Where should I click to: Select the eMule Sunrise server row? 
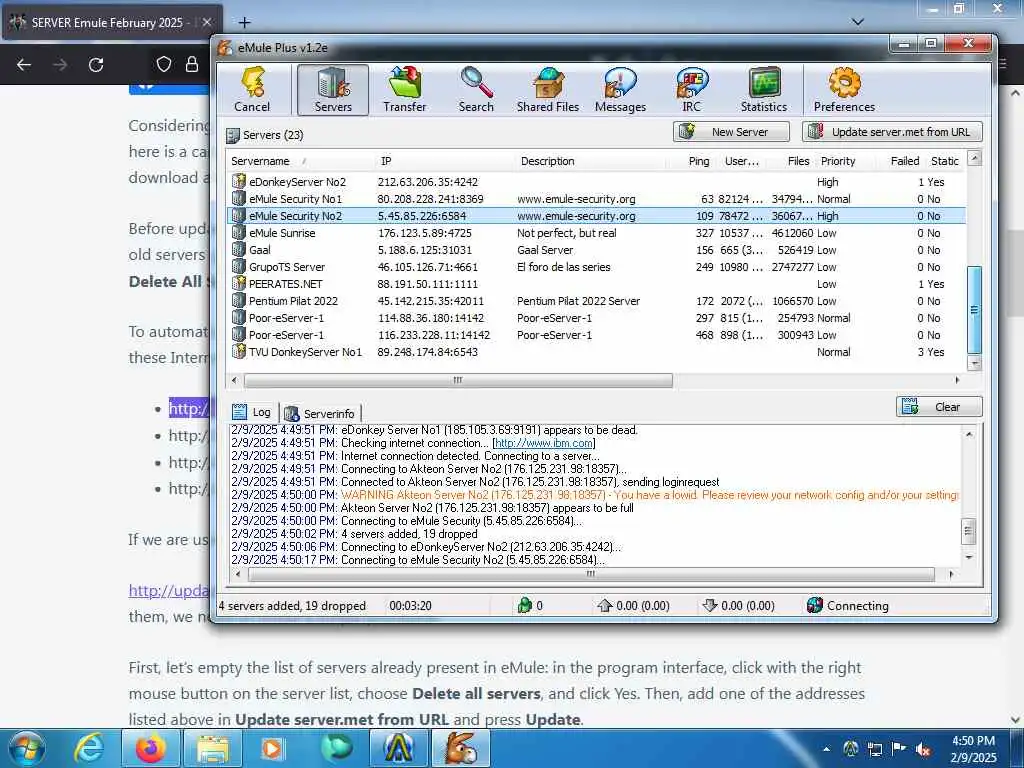tap(596, 233)
